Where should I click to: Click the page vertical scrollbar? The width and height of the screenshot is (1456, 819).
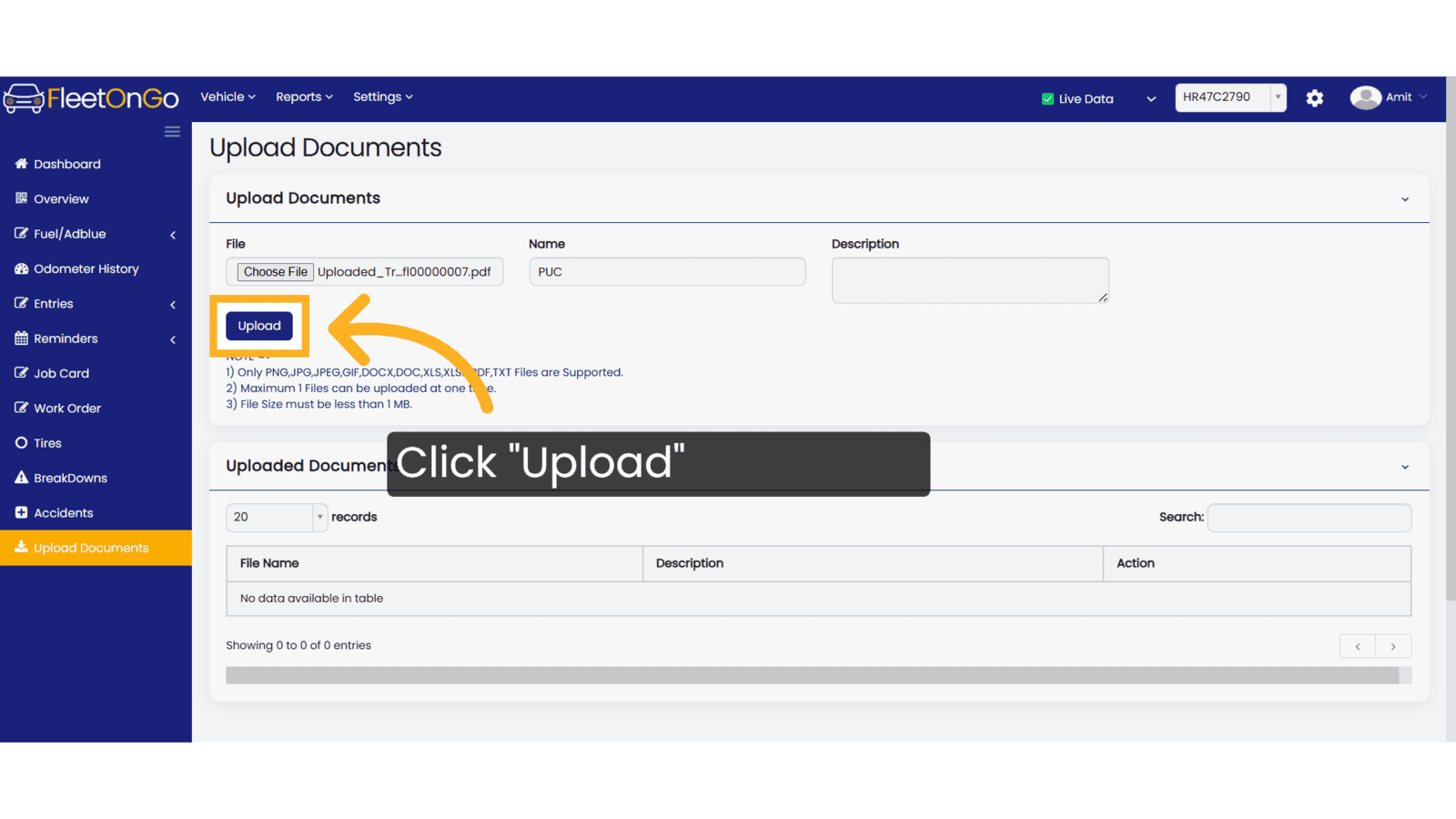click(x=1451, y=339)
